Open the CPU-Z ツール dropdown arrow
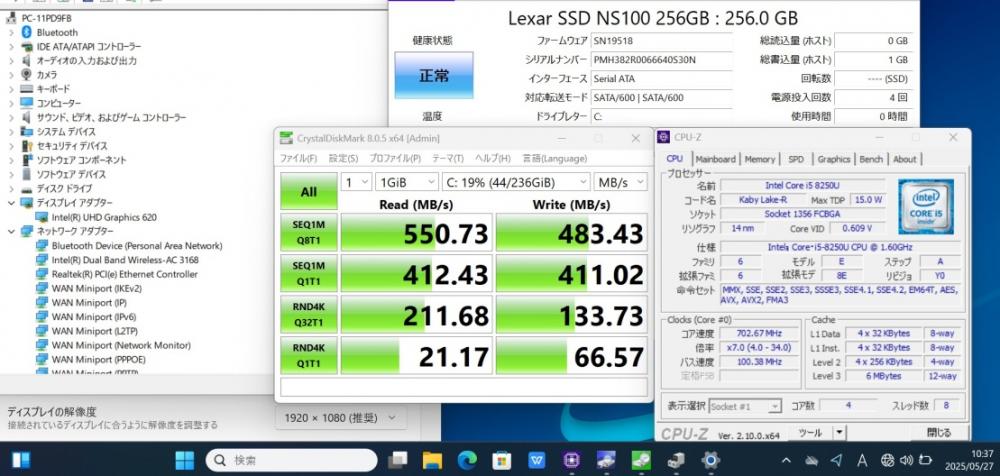 pos(840,433)
